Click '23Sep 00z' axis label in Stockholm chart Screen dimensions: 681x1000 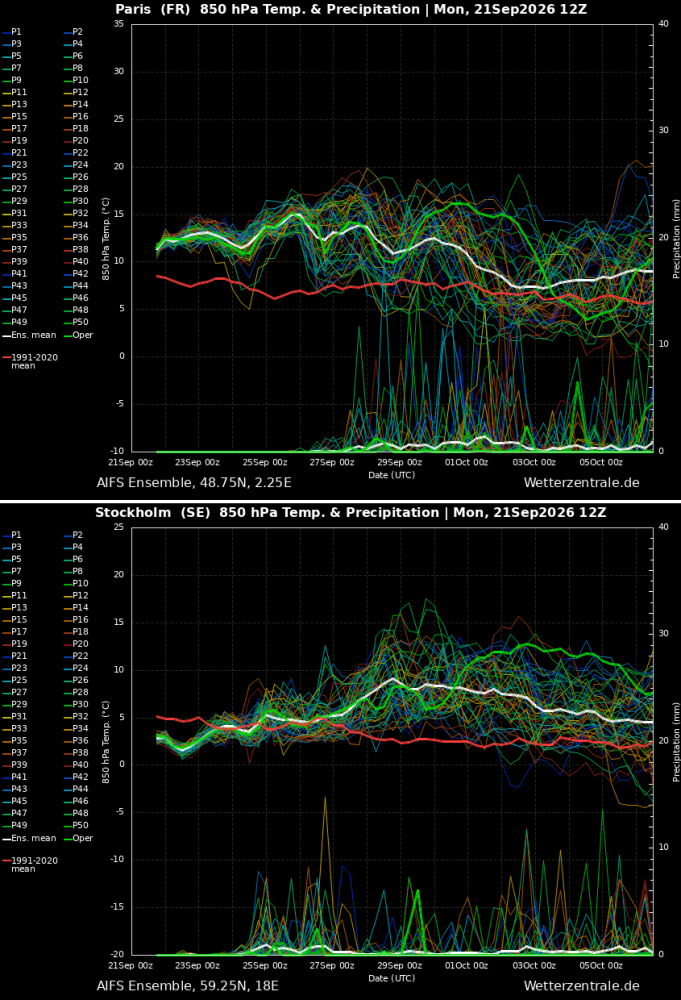click(x=198, y=966)
